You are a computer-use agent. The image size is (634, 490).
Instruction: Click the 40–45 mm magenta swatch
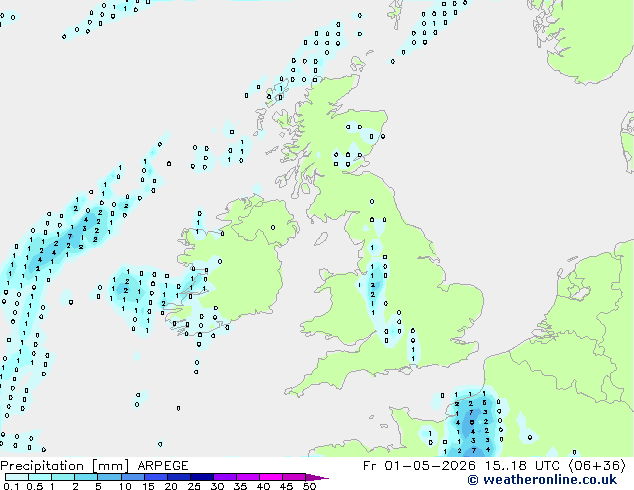[271, 477]
